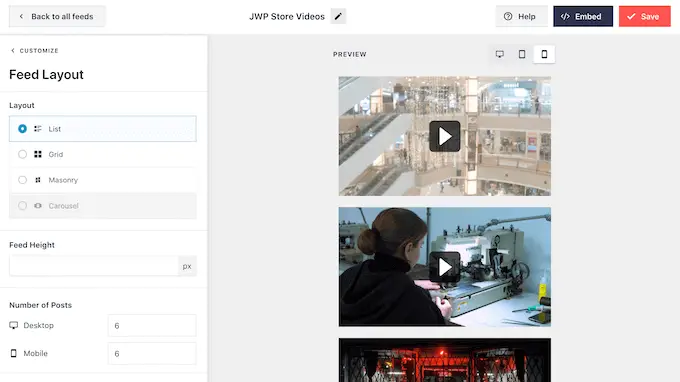The height and width of the screenshot is (382, 680).
Task: Play the sewing machine video
Action: point(445,267)
